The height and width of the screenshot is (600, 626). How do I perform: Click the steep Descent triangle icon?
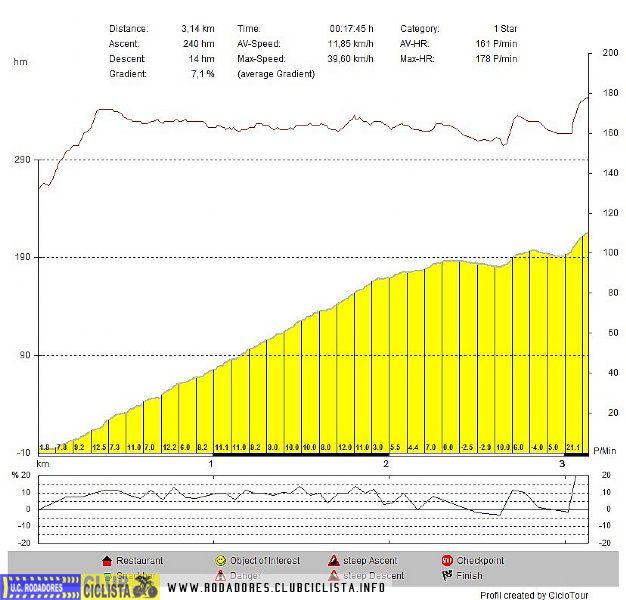point(333,576)
